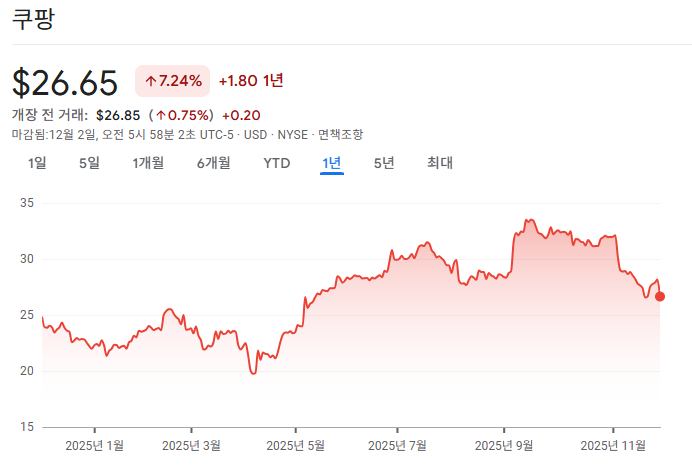The image size is (692, 465).
Task: Select the 1년 range tab
Action: [x=332, y=163]
